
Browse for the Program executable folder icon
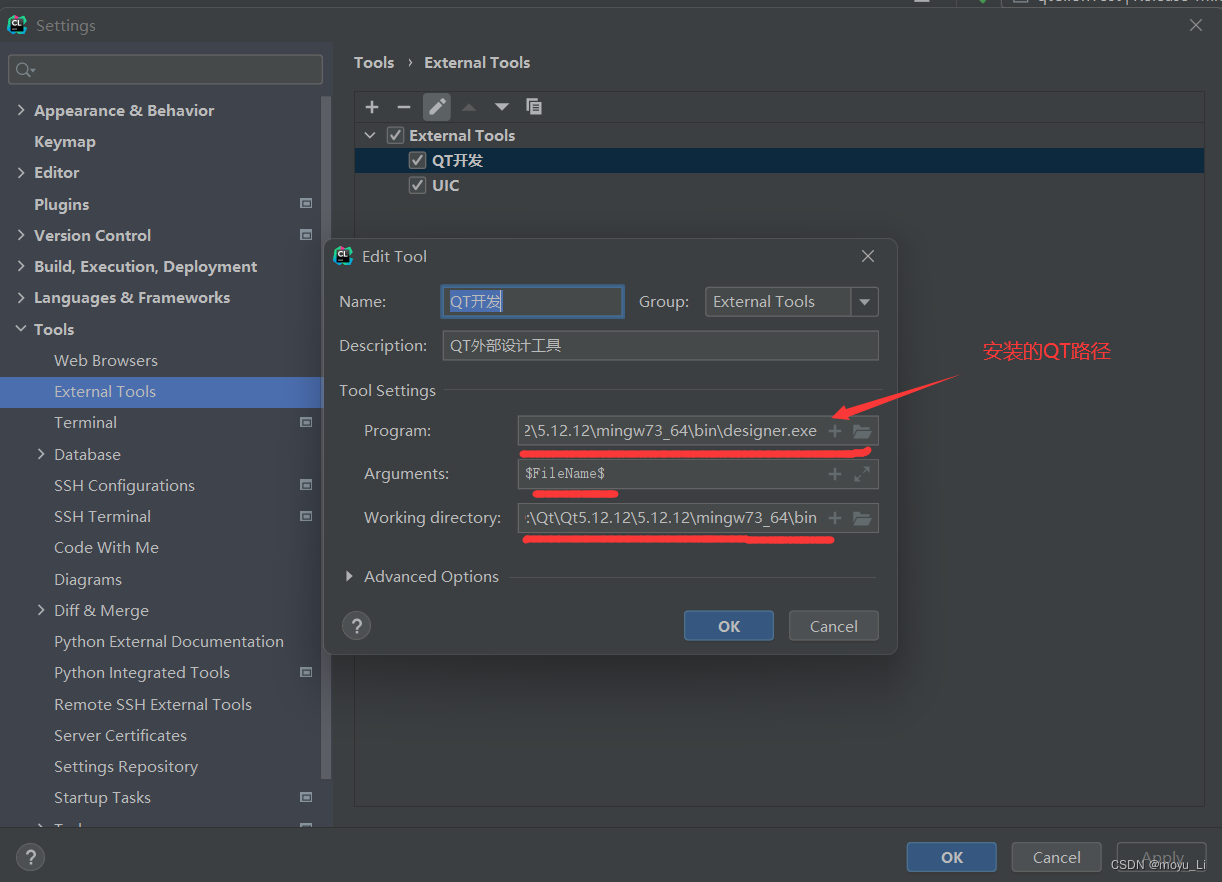(862, 431)
